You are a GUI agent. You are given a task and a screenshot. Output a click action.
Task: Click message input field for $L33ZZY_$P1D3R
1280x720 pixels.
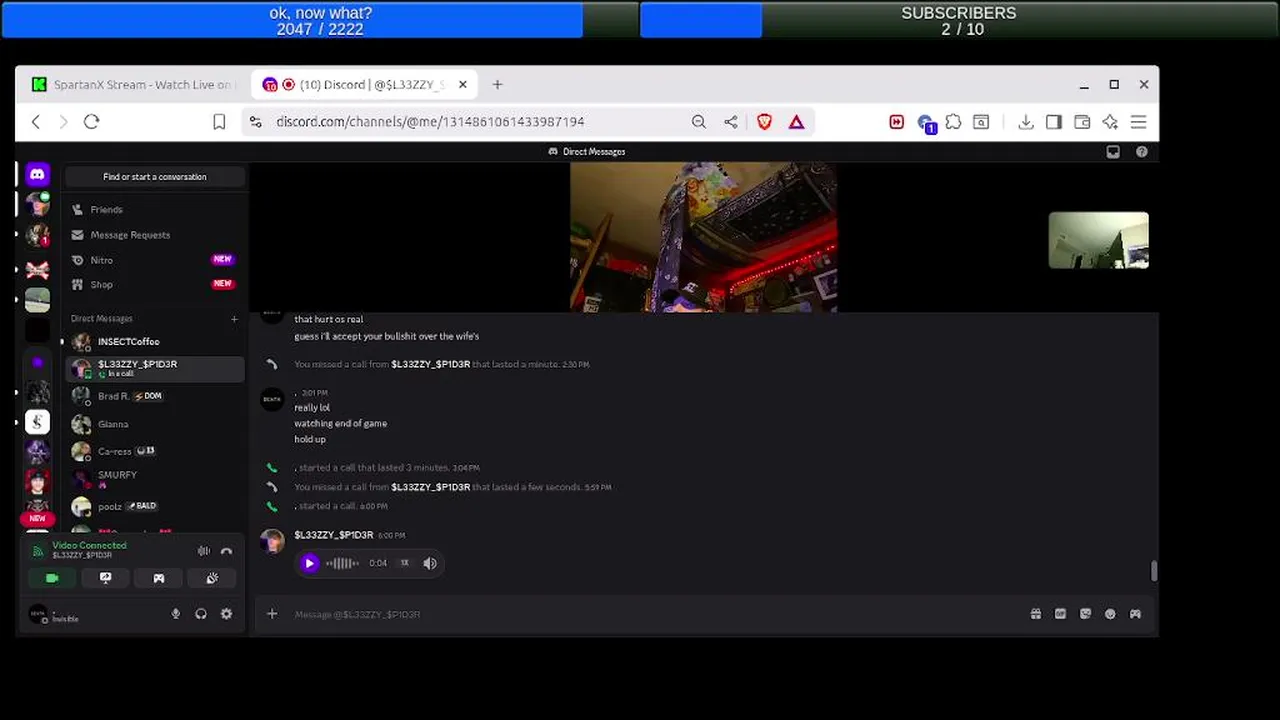click(x=655, y=614)
